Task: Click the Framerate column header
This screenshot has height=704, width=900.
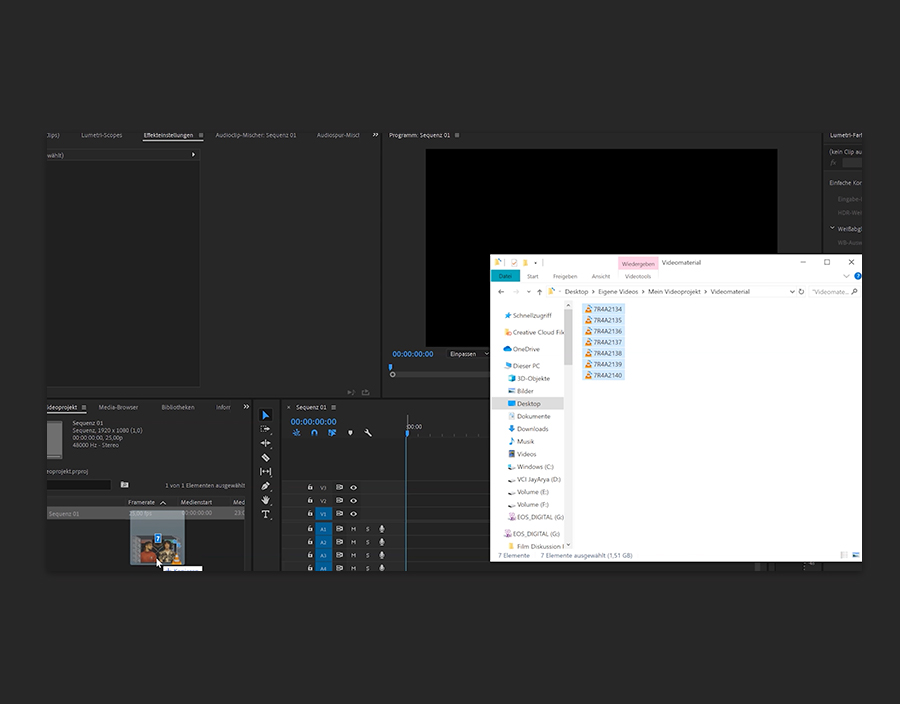Action: point(141,502)
